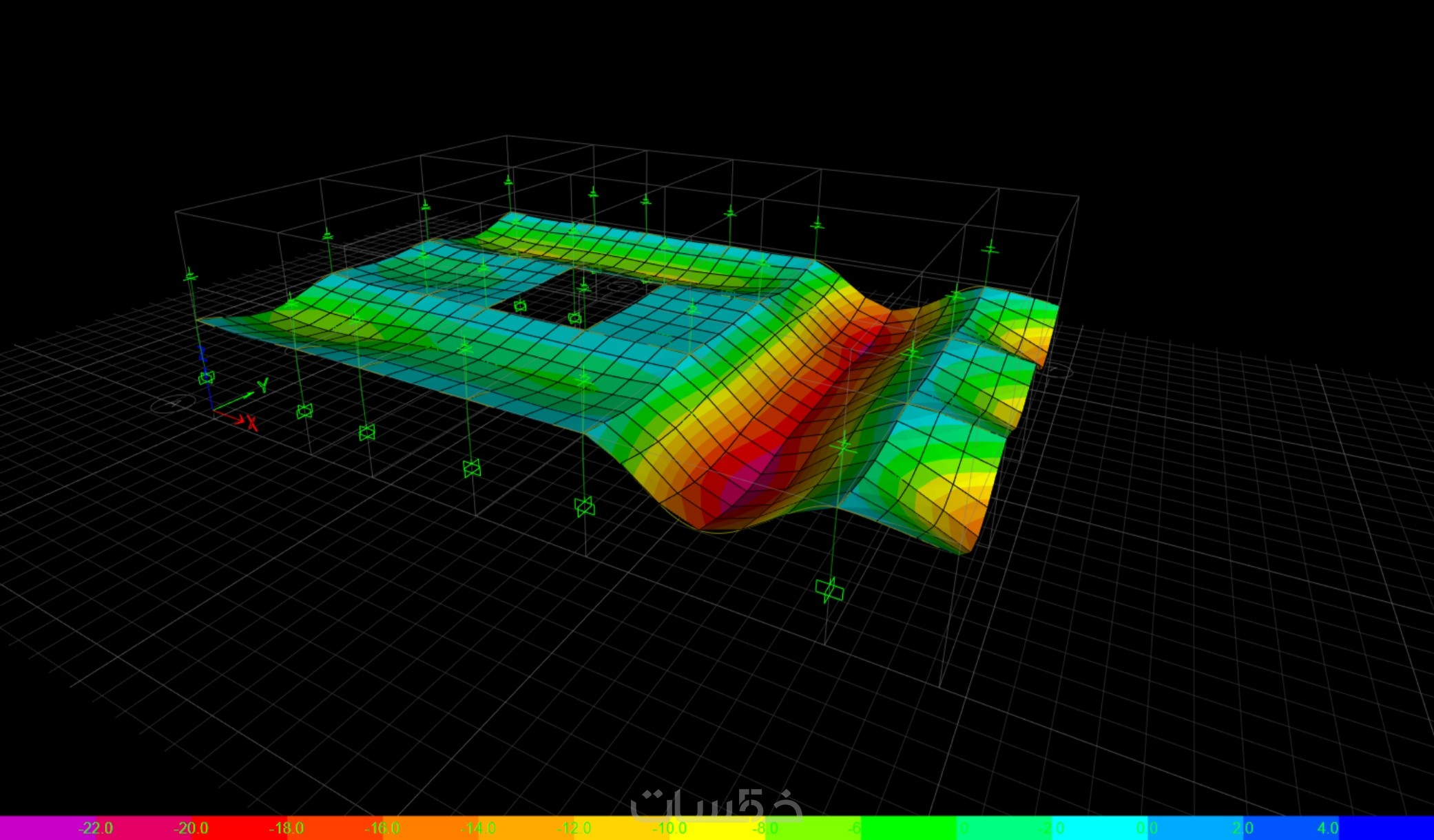Image resolution: width=1434 pixels, height=840 pixels.
Task: Select the largest fixed support at front right
Action: 829,590
